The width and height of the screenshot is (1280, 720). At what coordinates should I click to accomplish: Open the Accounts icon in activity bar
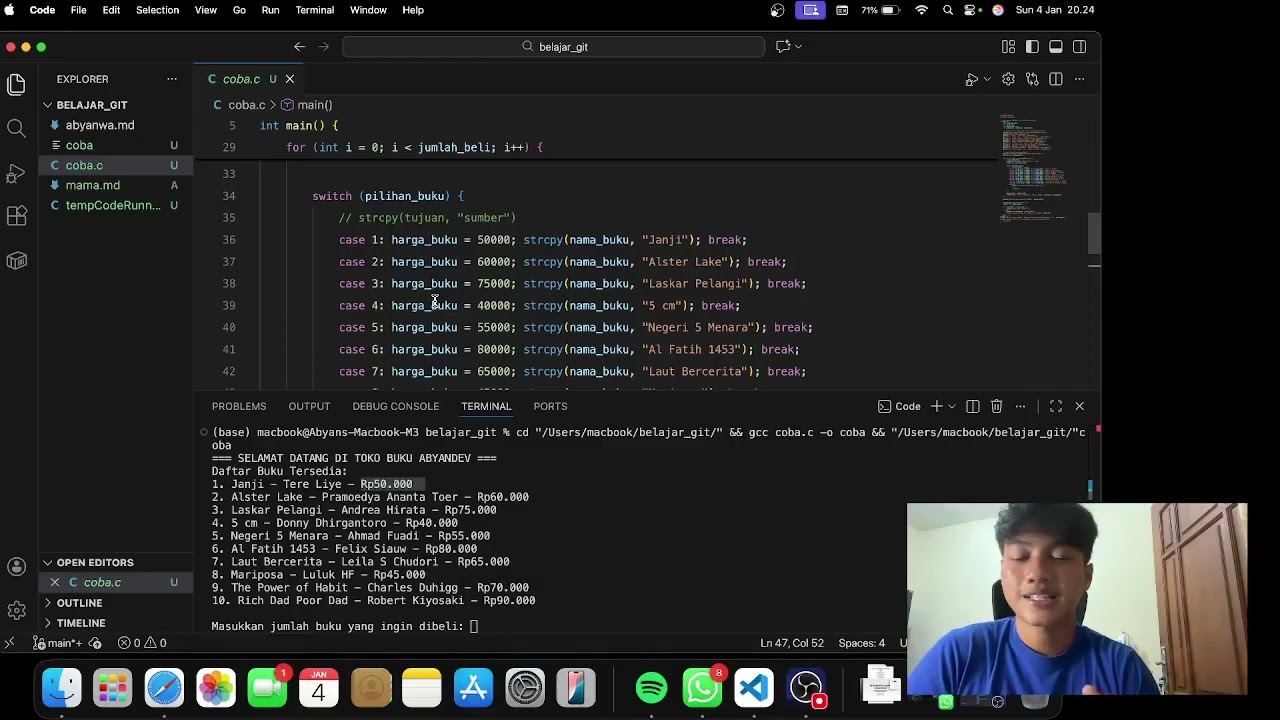point(16,567)
